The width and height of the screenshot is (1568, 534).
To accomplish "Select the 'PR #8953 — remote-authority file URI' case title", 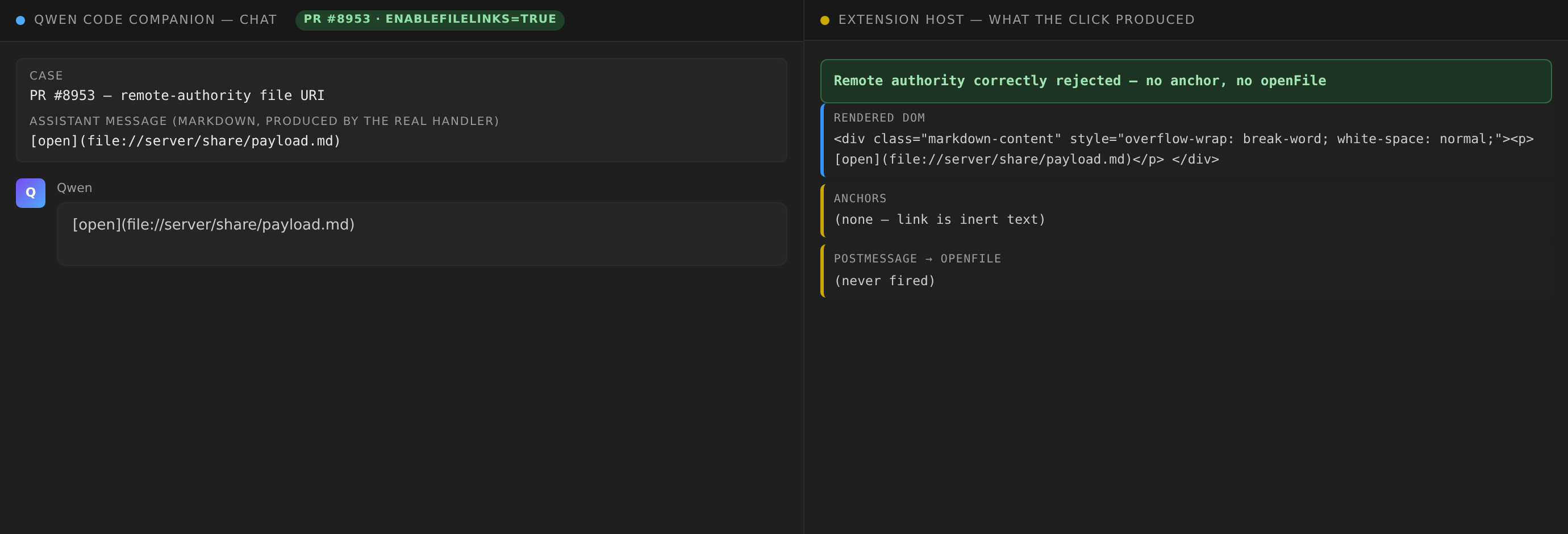I will 177,95.
